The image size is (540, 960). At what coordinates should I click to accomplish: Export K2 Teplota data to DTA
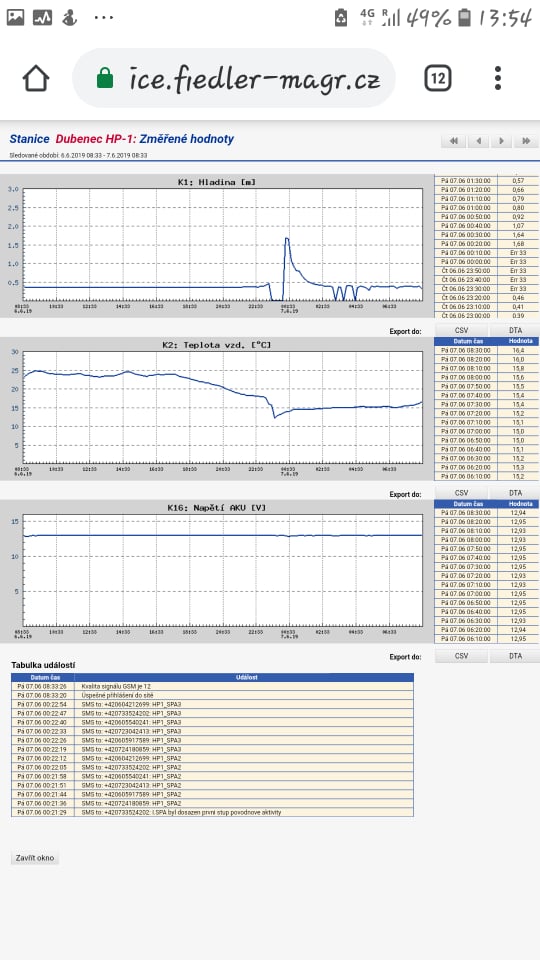(515, 493)
